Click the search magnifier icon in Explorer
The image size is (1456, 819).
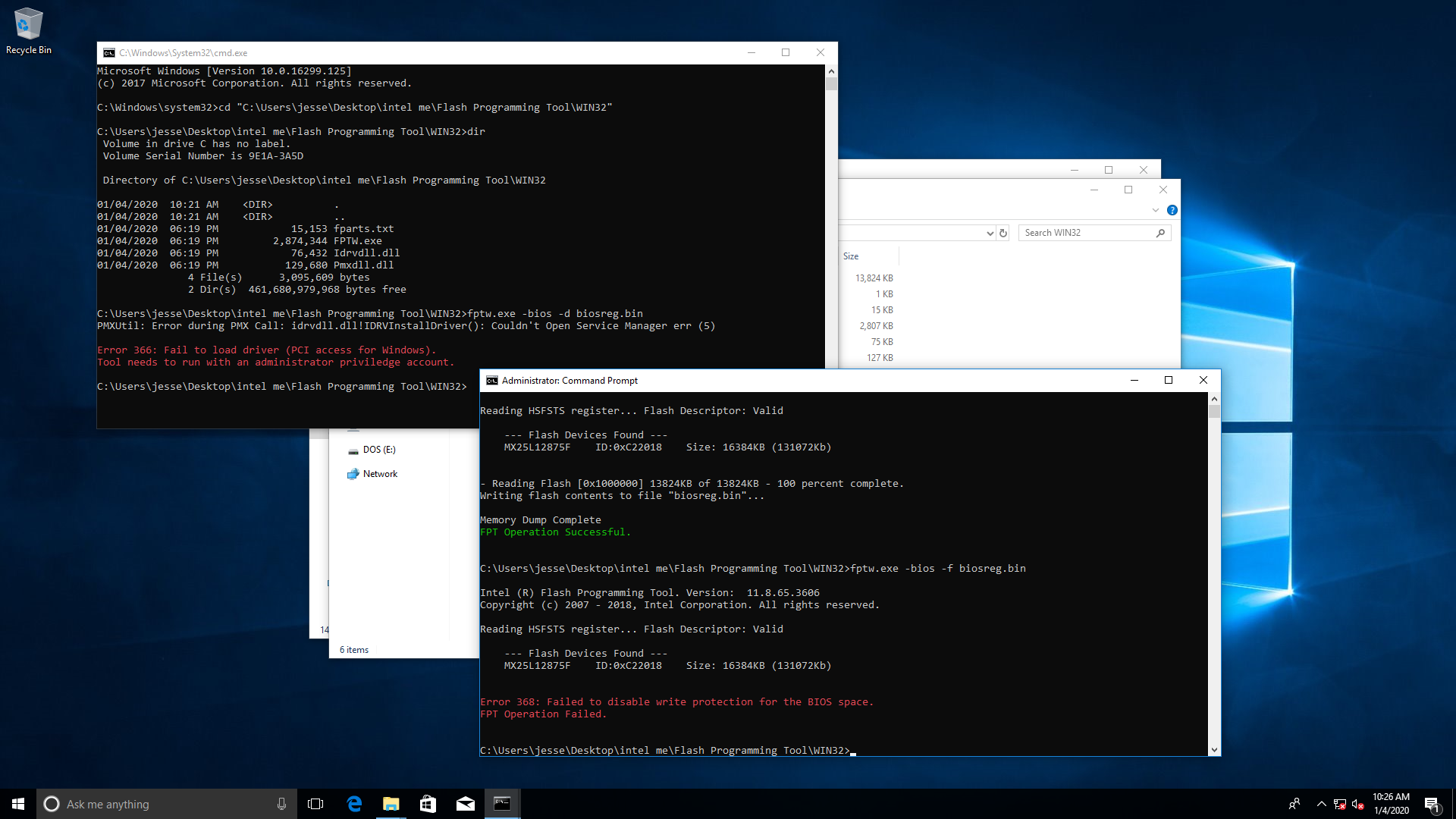click(1160, 233)
